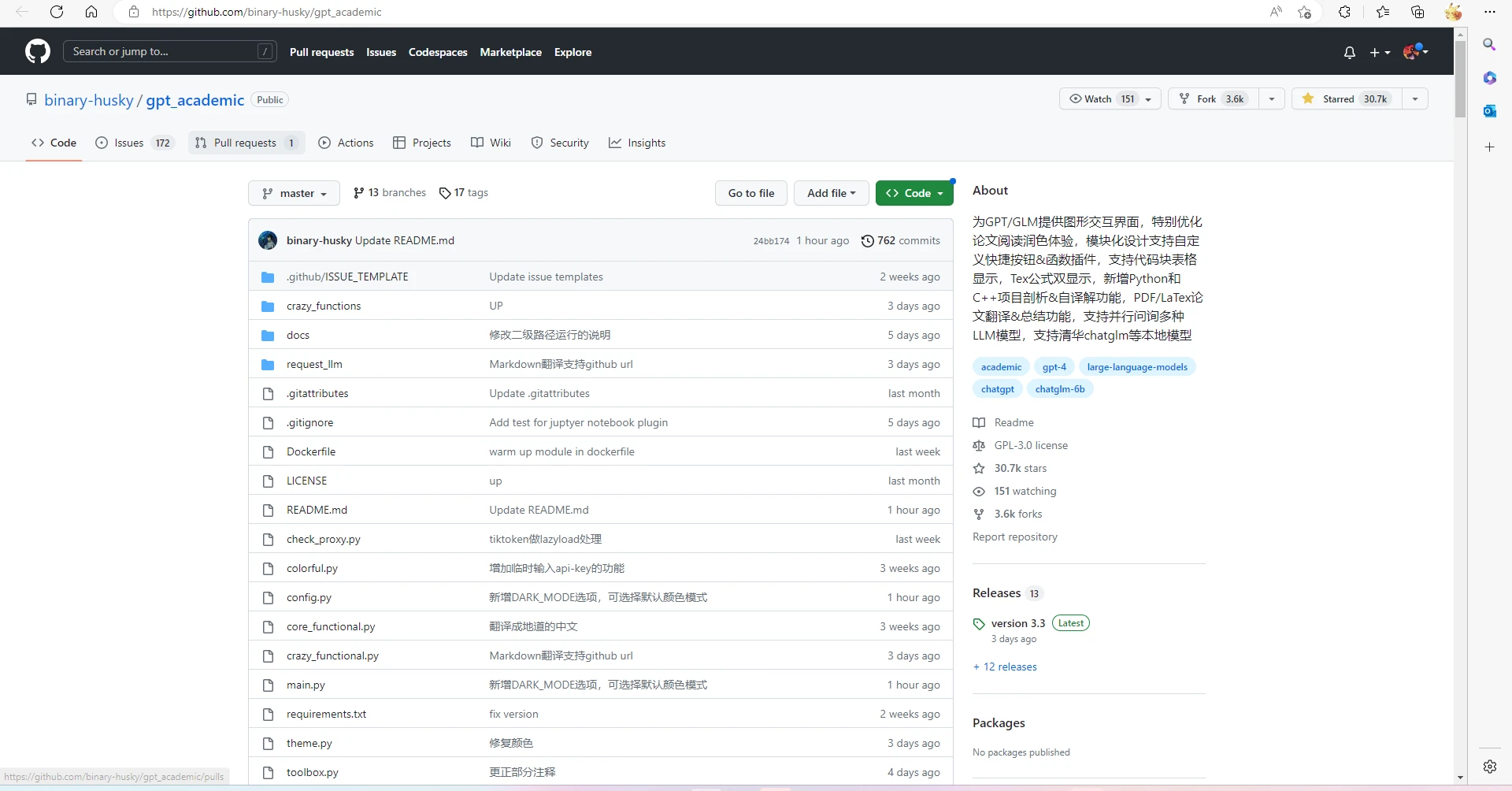This screenshot has width=1512, height=791.
Task: Open the + 12 releases link
Action: (x=1005, y=667)
